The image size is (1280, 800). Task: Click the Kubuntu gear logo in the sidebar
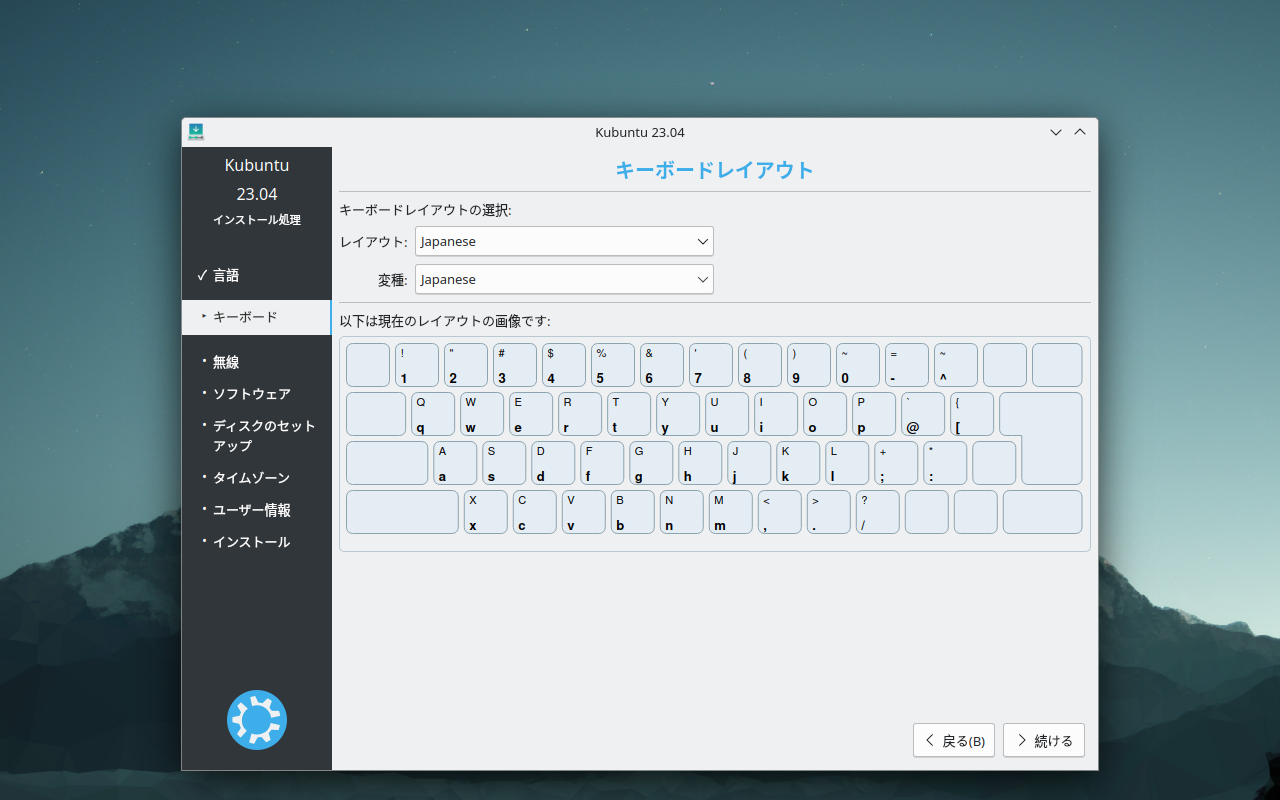click(257, 720)
